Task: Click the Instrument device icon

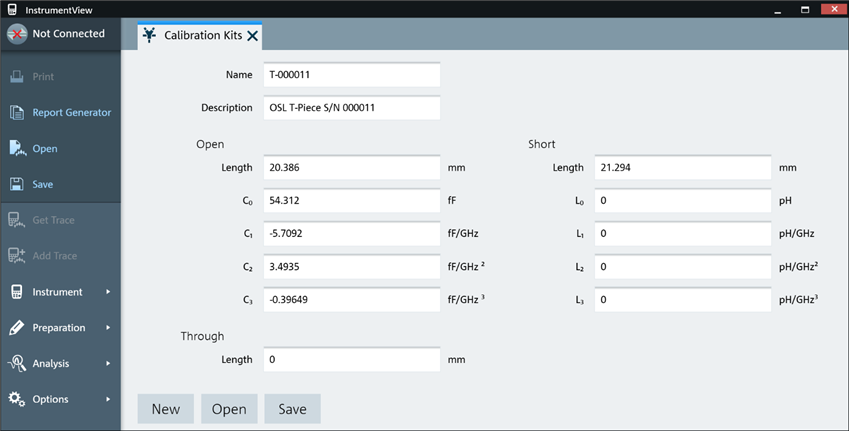Action: coord(17,292)
